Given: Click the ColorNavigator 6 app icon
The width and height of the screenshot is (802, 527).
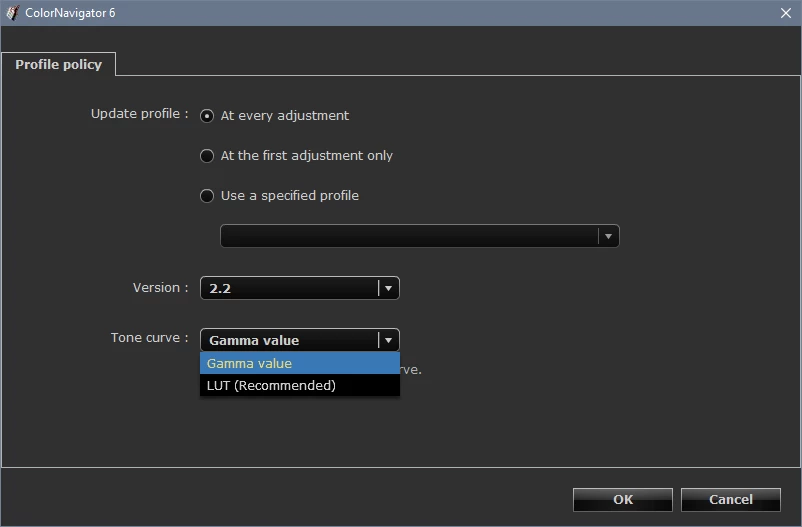Looking at the screenshot, I should tap(12, 13).
